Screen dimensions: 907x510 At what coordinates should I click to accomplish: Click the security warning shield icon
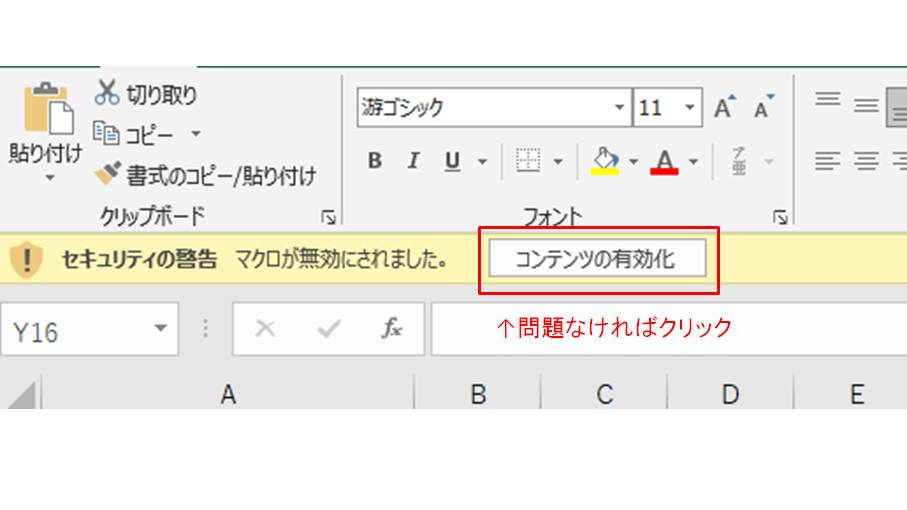coord(26,260)
